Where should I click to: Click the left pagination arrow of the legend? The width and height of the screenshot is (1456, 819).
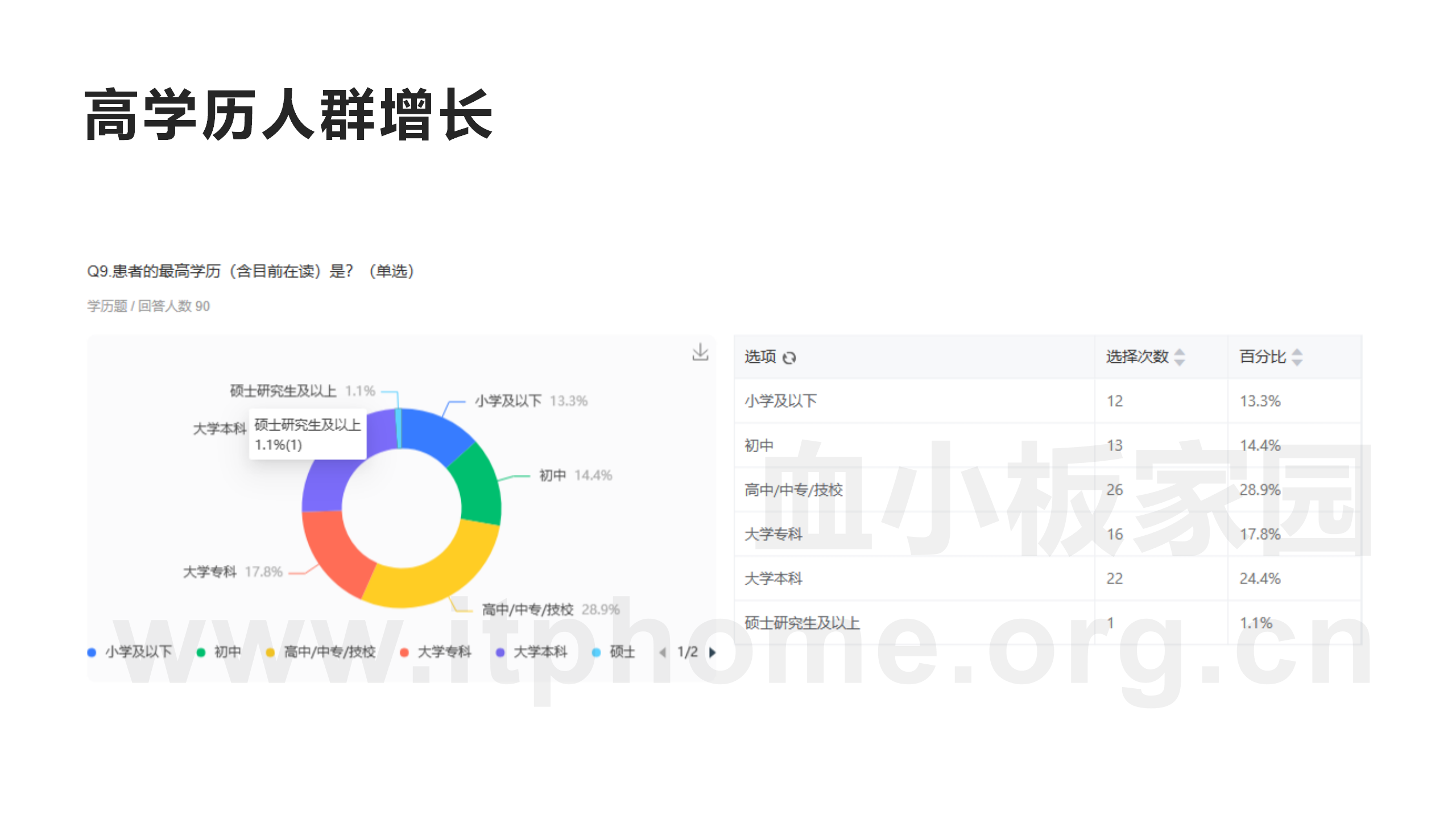coord(663,652)
